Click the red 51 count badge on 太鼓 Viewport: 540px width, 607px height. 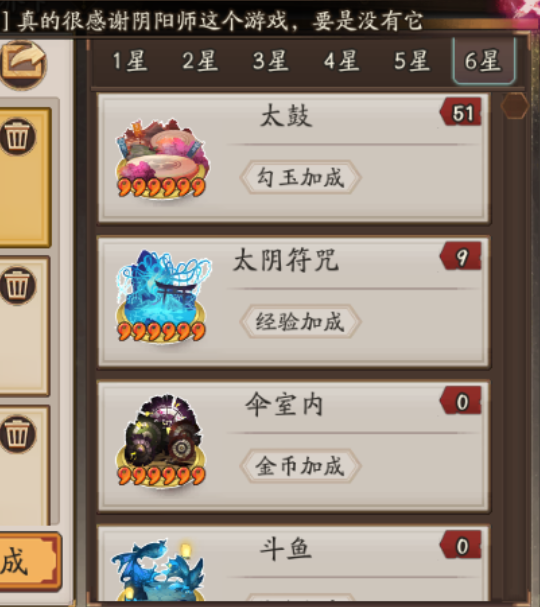point(461,112)
